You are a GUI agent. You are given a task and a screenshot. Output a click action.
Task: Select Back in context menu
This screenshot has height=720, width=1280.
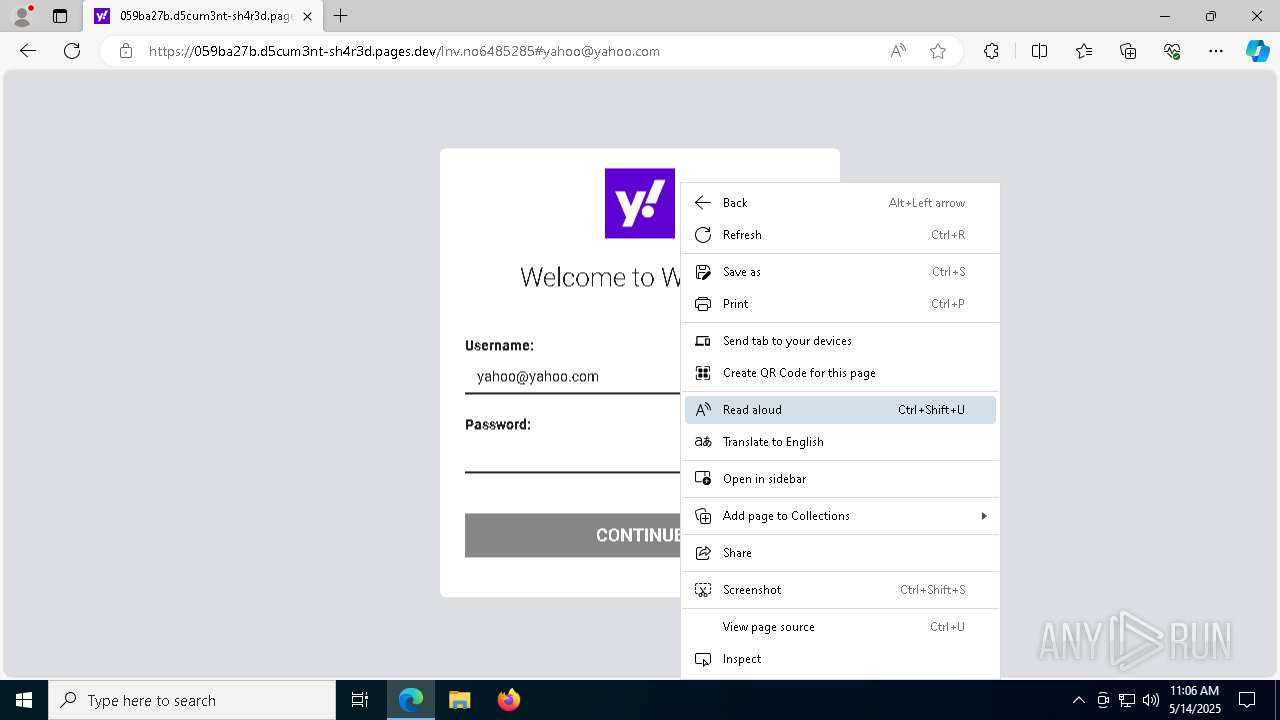(840, 203)
